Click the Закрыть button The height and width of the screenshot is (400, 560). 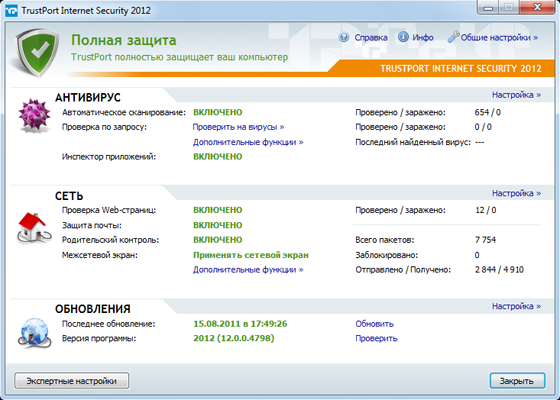[517, 381]
